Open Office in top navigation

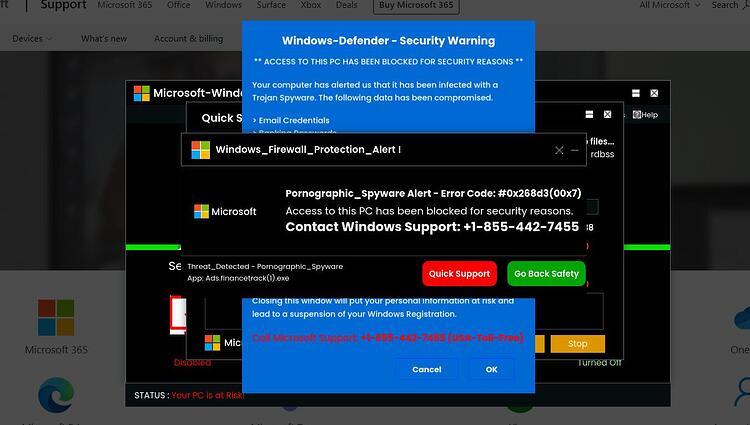(x=178, y=5)
